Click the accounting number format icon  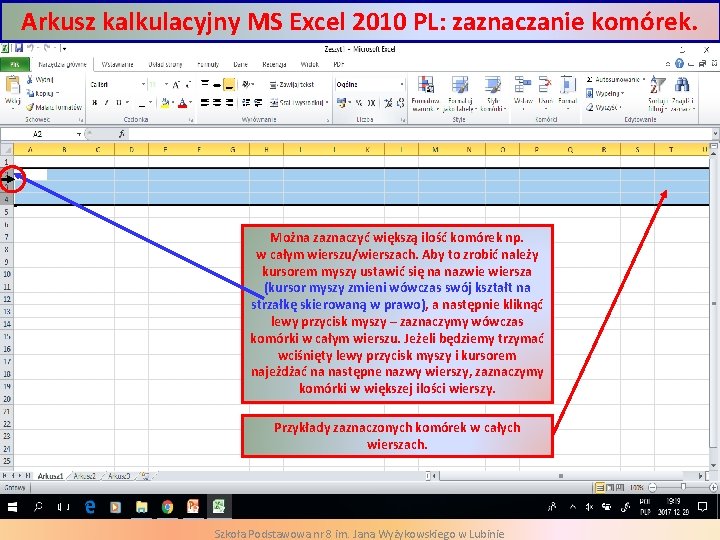pos(341,103)
